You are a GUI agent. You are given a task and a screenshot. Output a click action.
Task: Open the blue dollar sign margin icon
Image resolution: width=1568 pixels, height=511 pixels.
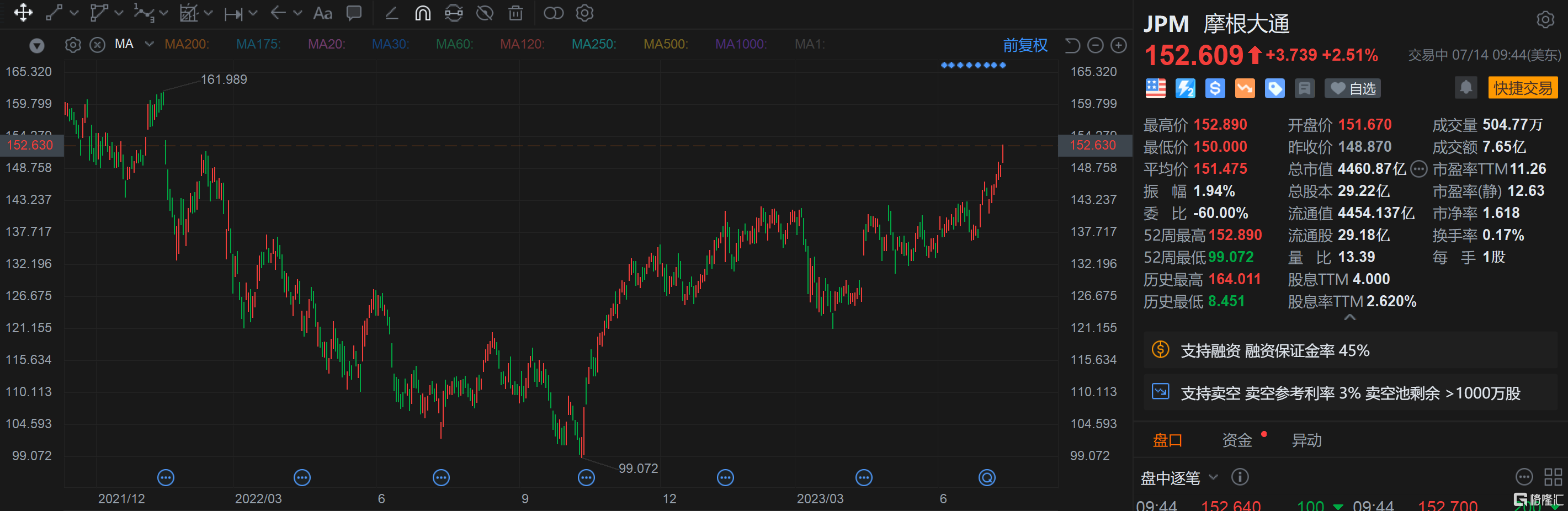pyautogui.click(x=1214, y=89)
